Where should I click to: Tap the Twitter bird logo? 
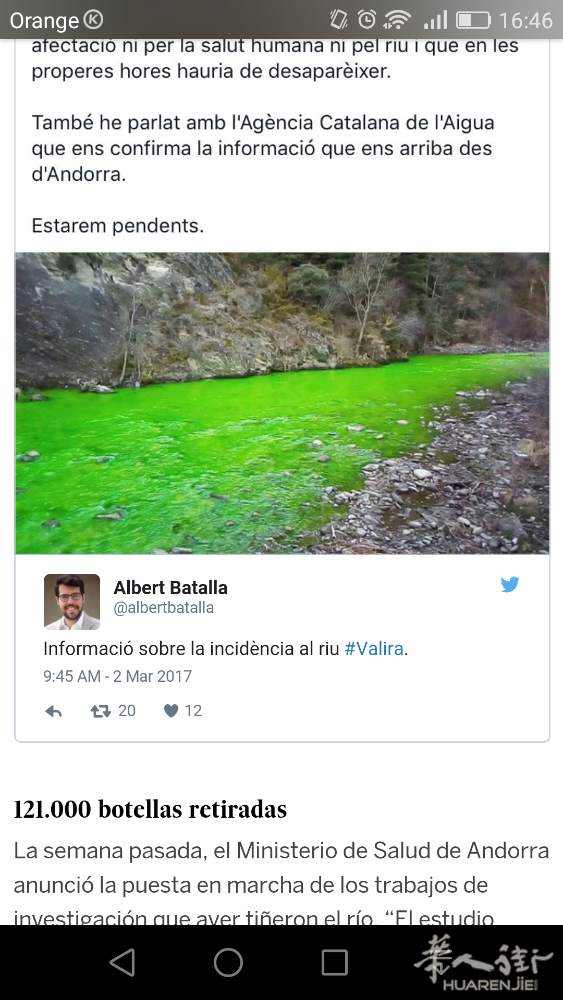[x=510, y=585]
